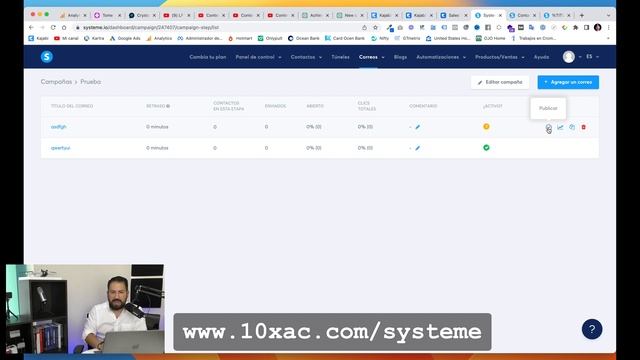Image resolution: width=640 pixels, height=360 pixels.
Task: Open a new browser tab with plus icon
Action: pyautogui.click(x=582, y=15)
